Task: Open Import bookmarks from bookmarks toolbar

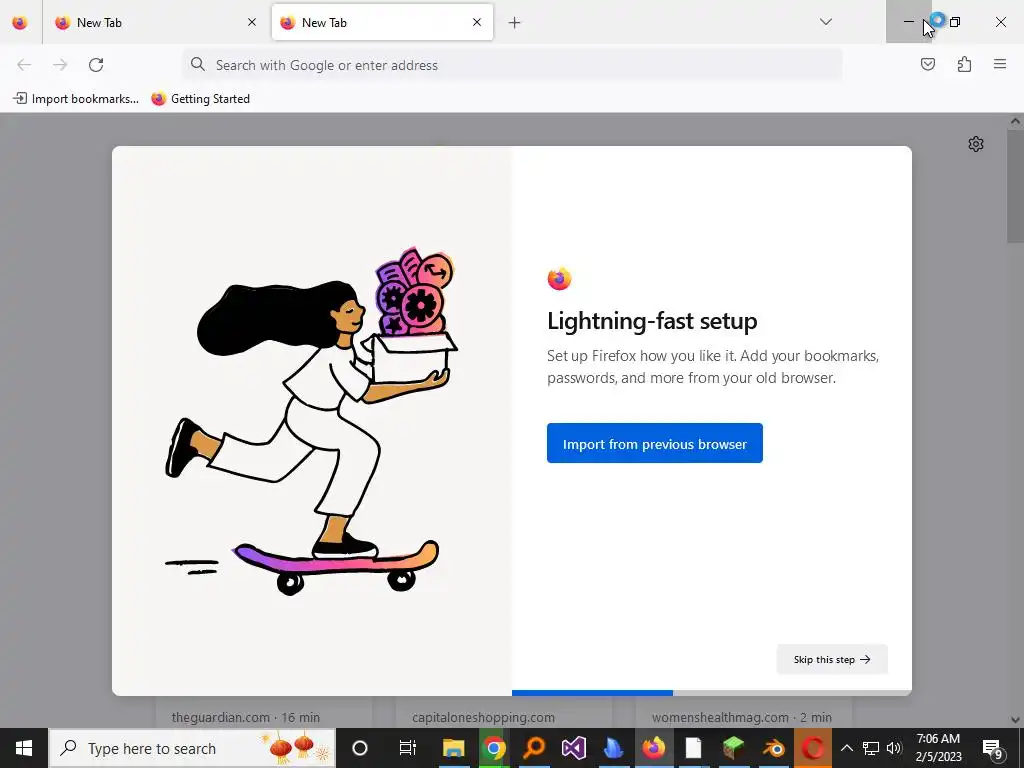Action: point(76,99)
